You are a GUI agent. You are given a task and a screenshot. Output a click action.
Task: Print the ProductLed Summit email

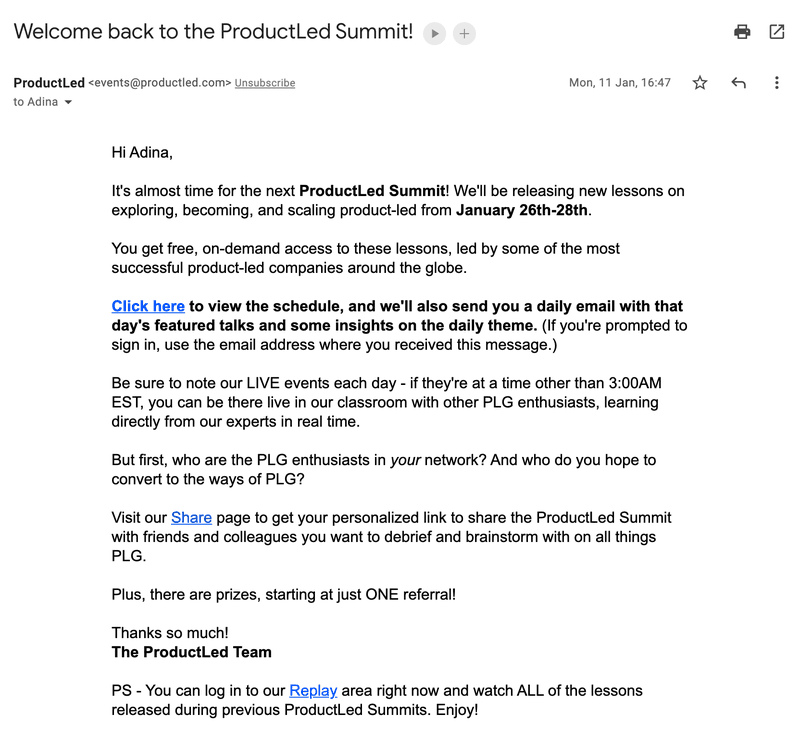coord(741,31)
